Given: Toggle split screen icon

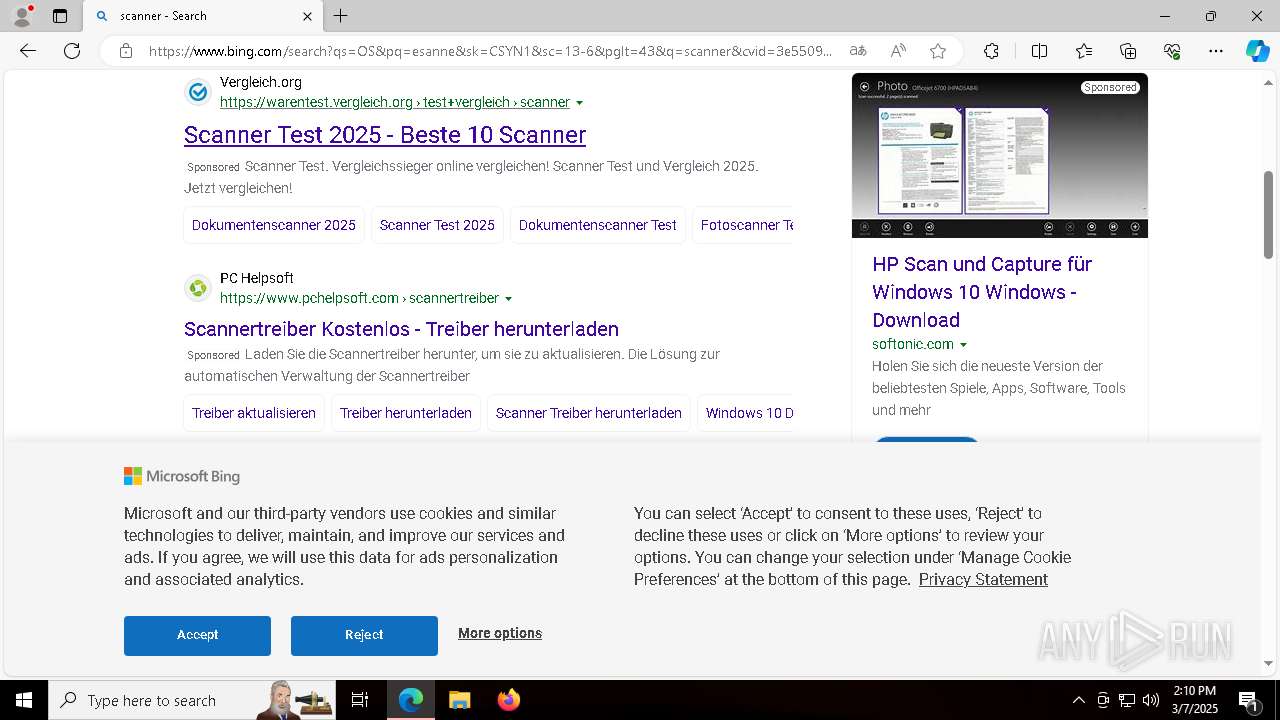Looking at the screenshot, I should (1039, 51).
